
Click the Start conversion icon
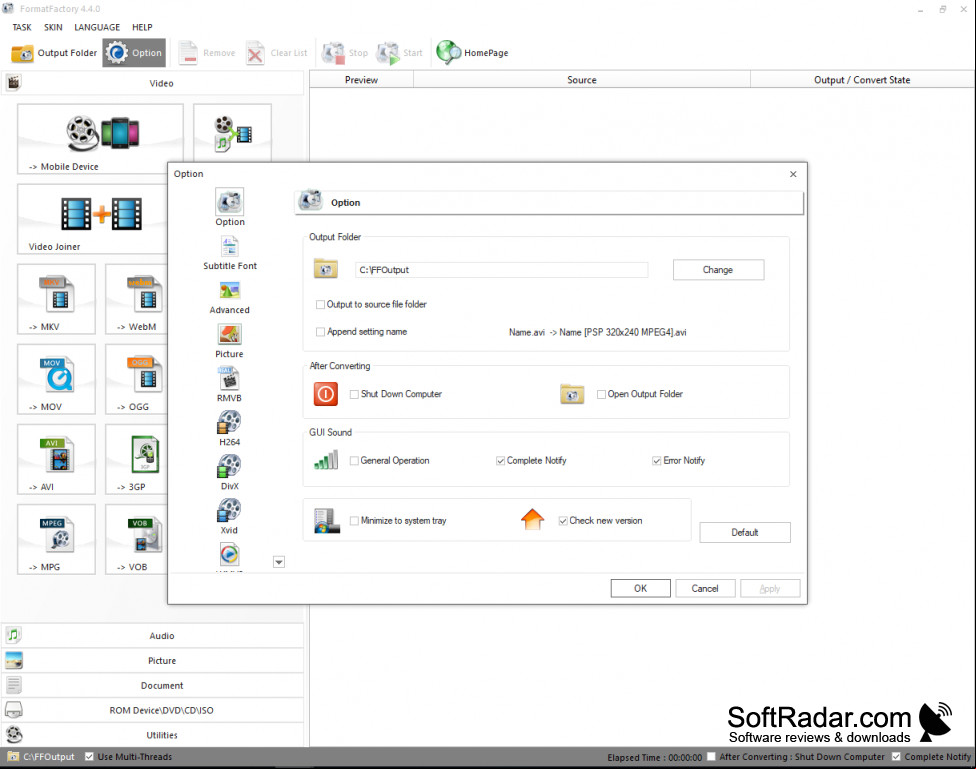point(389,53)
